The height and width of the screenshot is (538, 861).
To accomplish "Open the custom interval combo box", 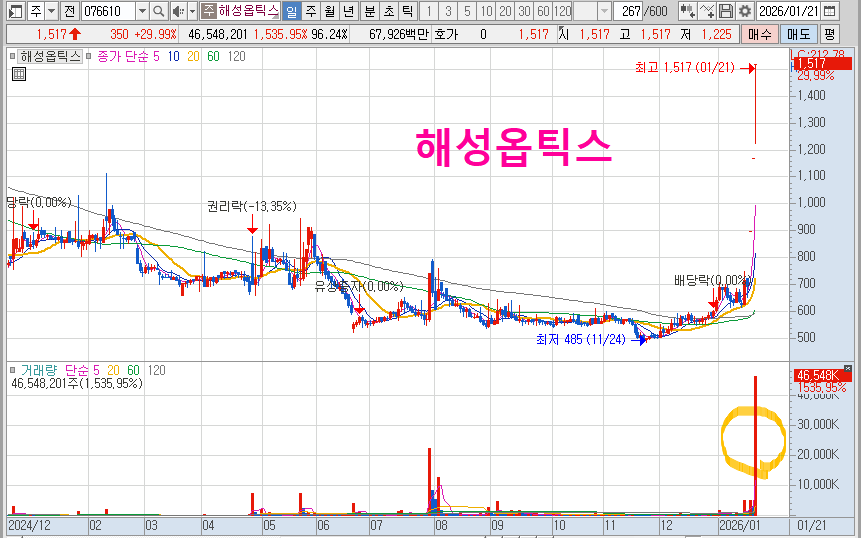I will [x=592, y=10].
